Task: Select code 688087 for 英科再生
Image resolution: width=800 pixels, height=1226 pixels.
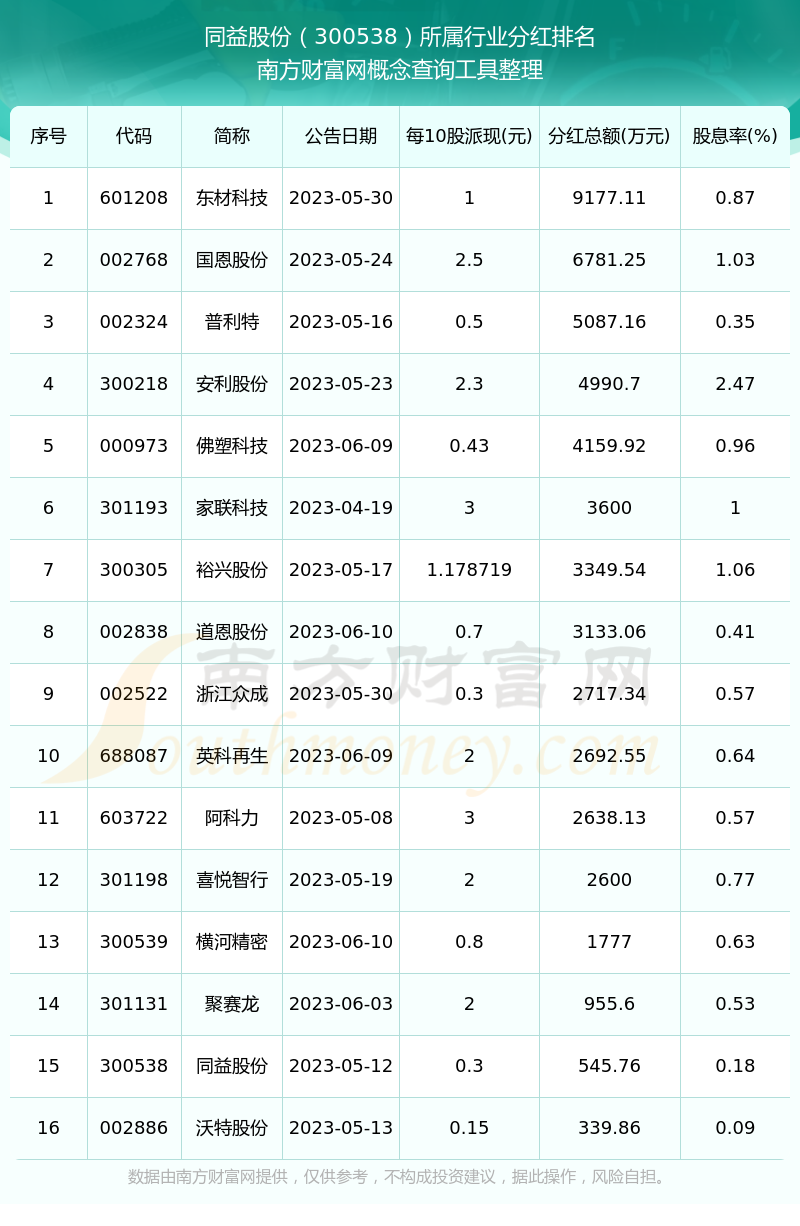Action: (x=133, y=756)
